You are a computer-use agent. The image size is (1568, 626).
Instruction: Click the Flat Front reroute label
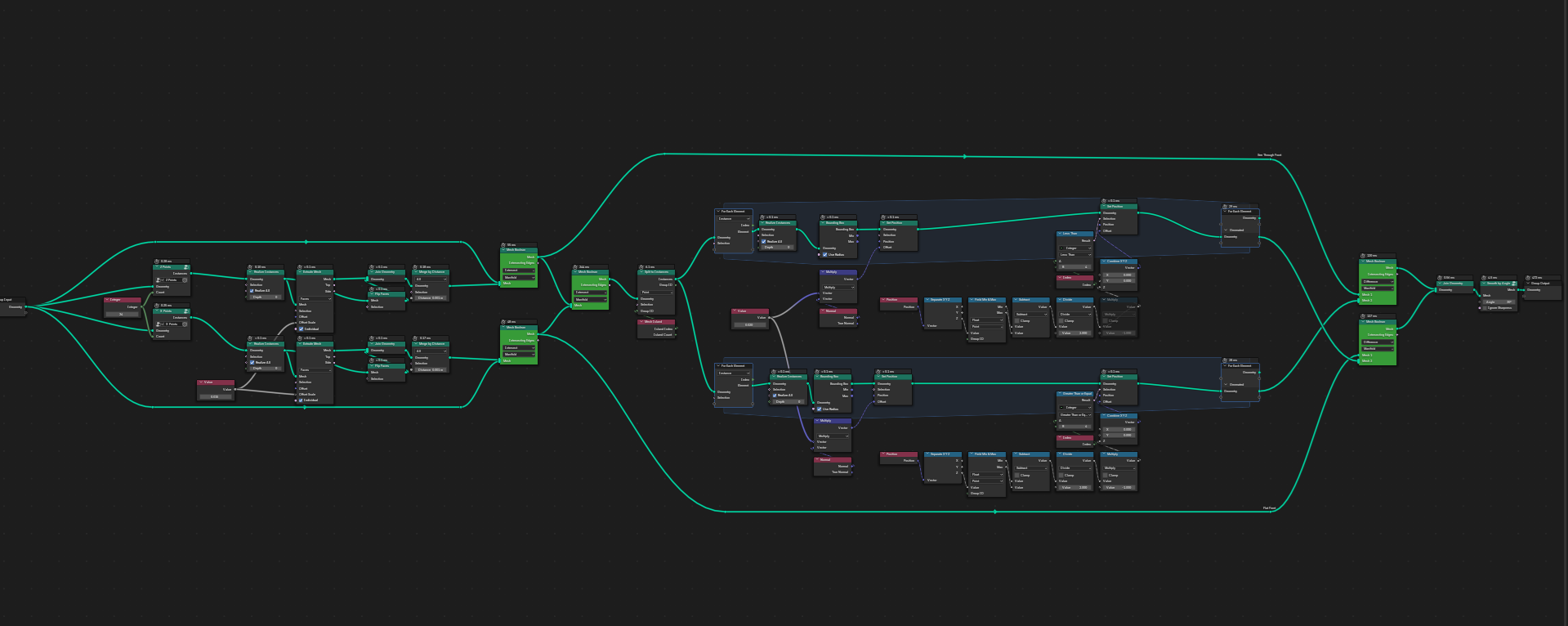pyautogui.click(x=1269, y=508)
